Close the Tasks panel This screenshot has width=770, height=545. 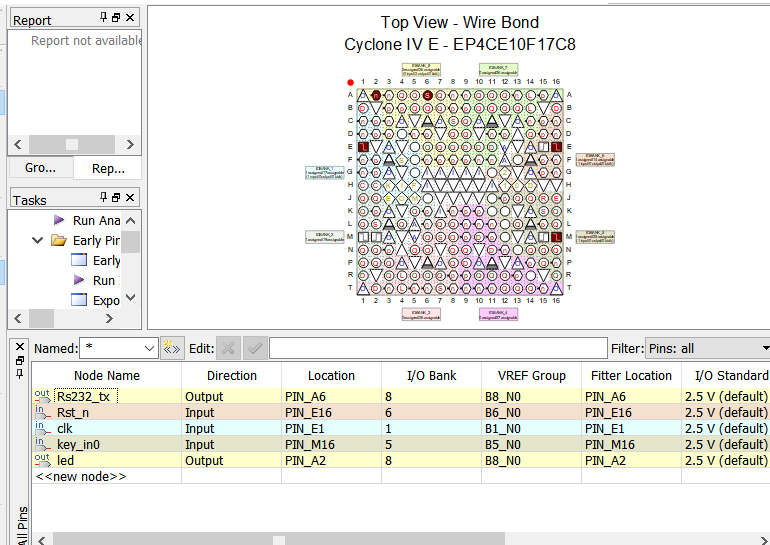pyautogui.click(x=130, y=197)
